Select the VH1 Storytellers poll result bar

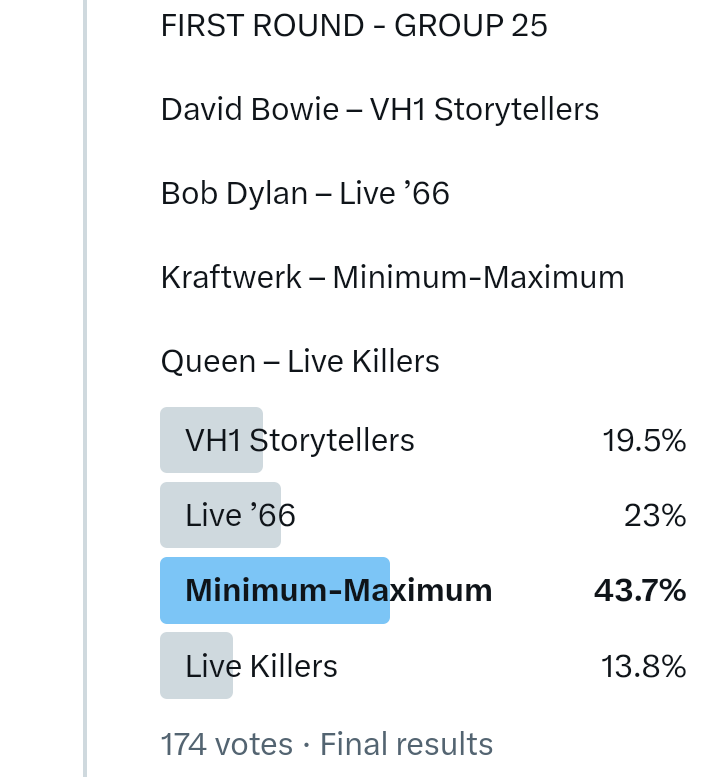coord(212,440)
